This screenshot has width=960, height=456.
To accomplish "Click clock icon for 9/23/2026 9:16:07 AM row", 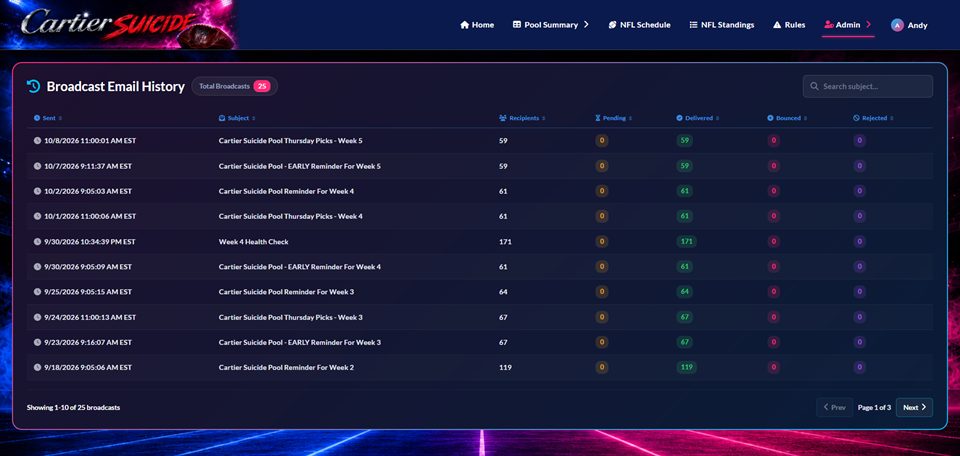I will point(37,342).
